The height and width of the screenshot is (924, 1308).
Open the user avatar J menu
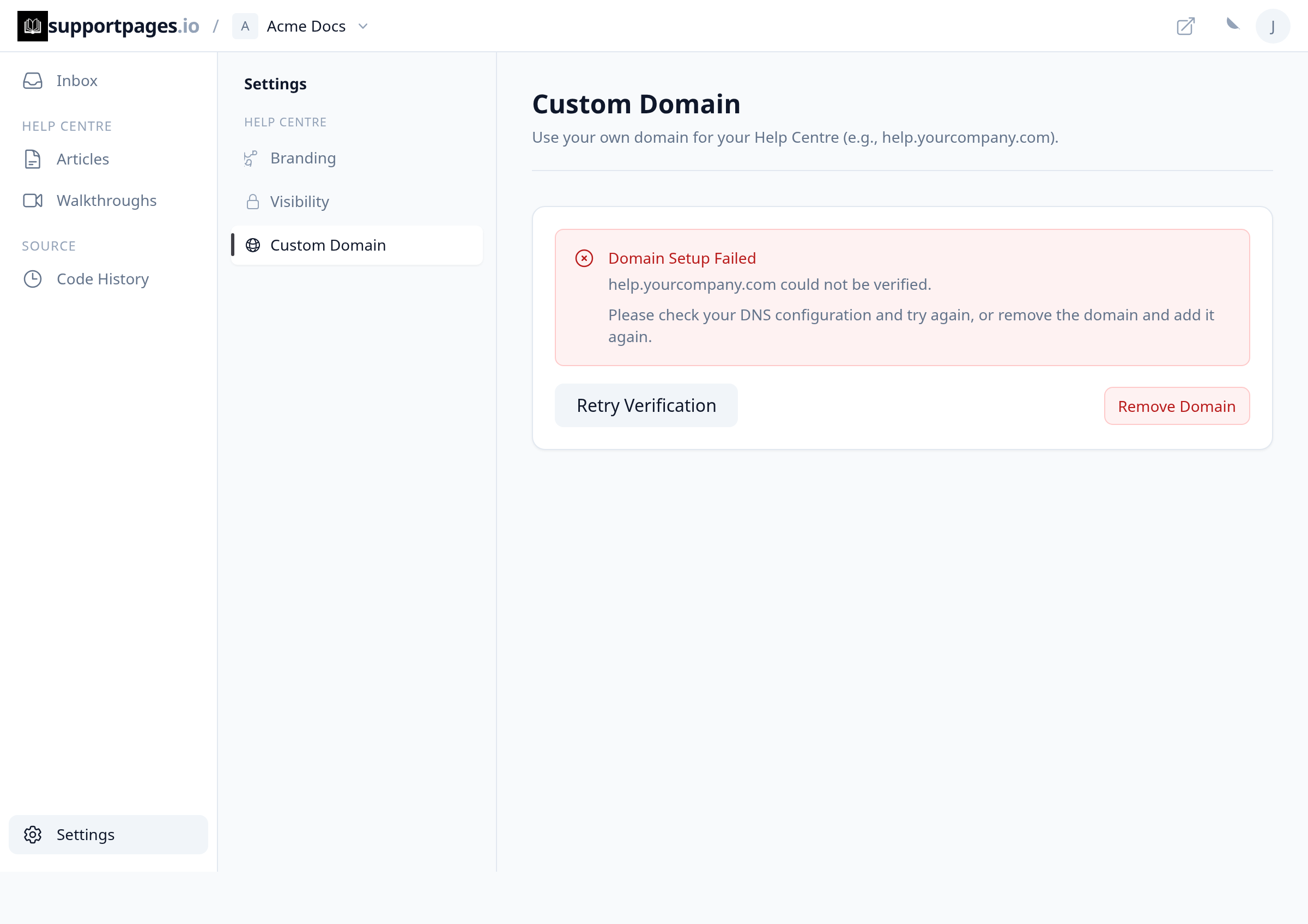point(1273,26)
